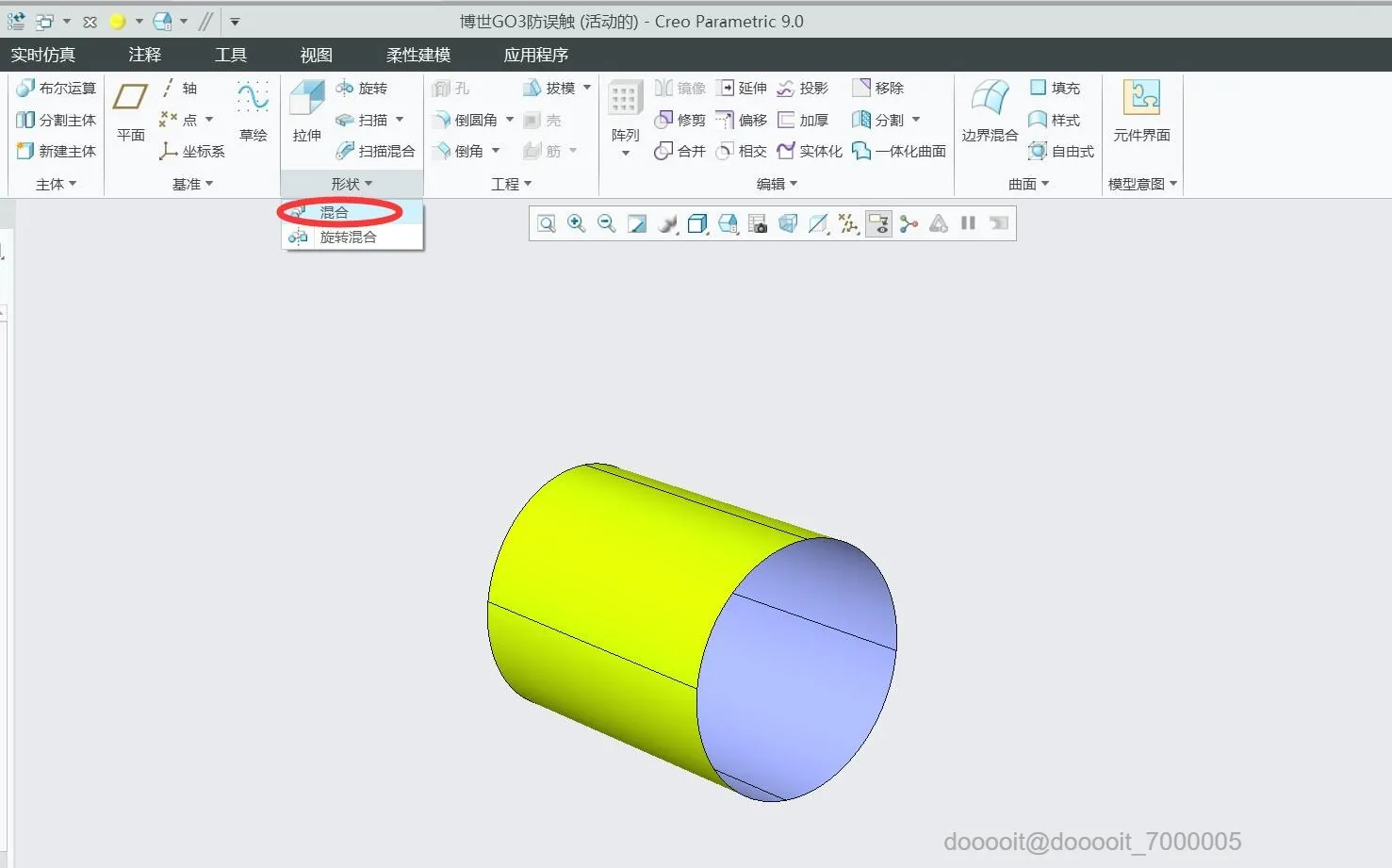Create a datum 平面 plane
Screen dimensions: 1392x868
click(x=130, y=111)
